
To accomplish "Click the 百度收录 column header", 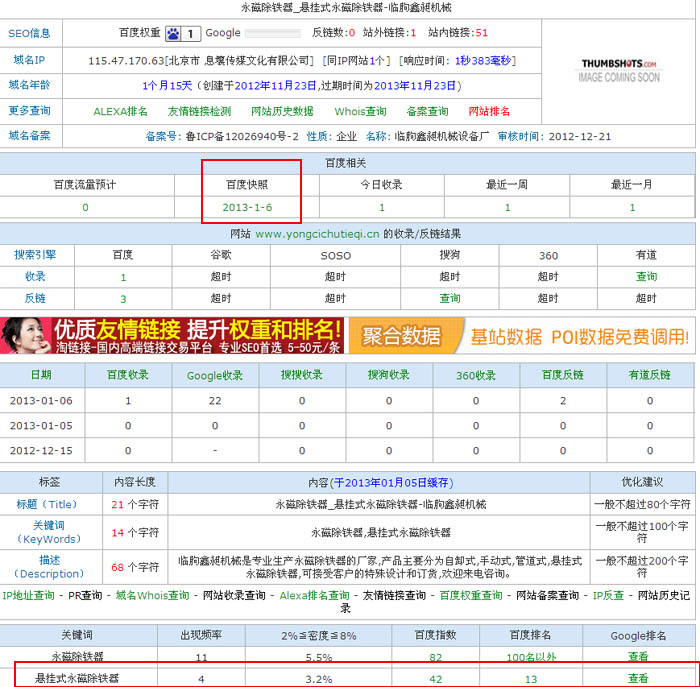I will (x=128, y=375).
